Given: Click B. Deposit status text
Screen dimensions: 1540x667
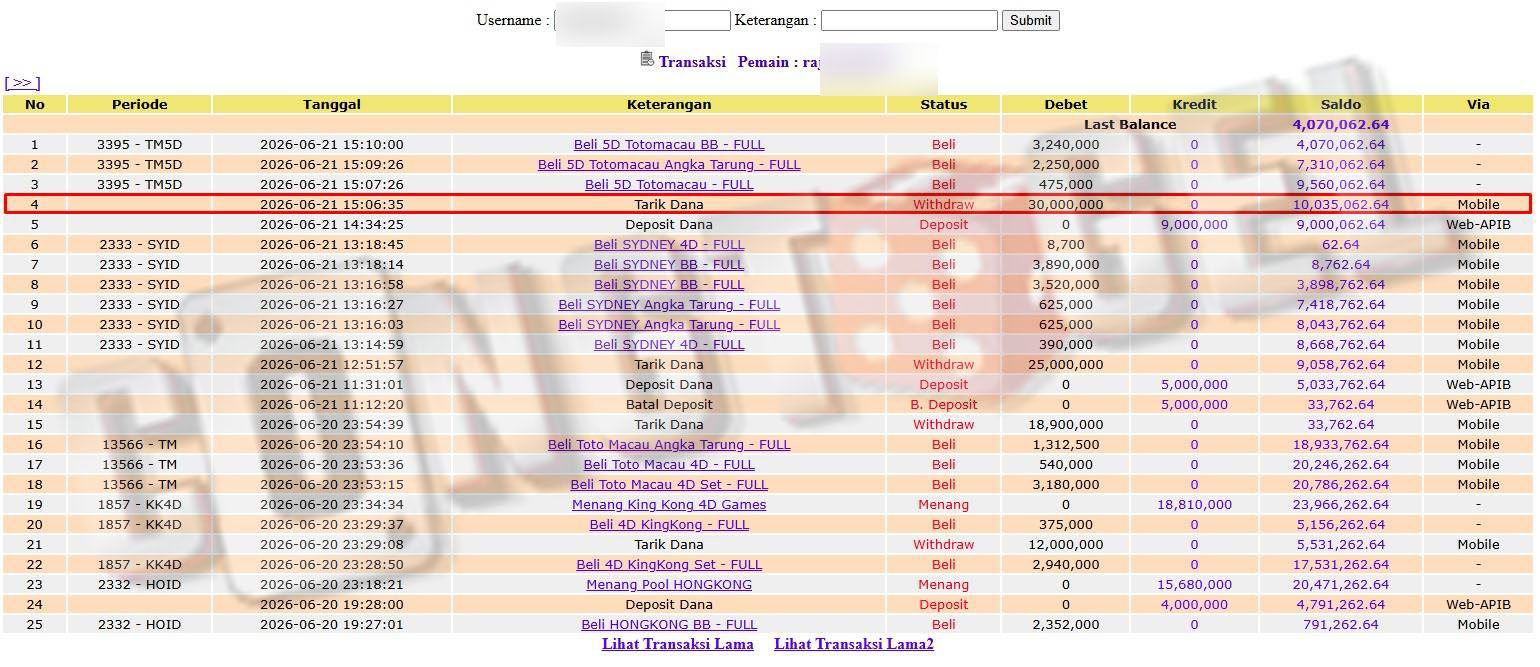Looking at the screenshot, I should point(944,404).
